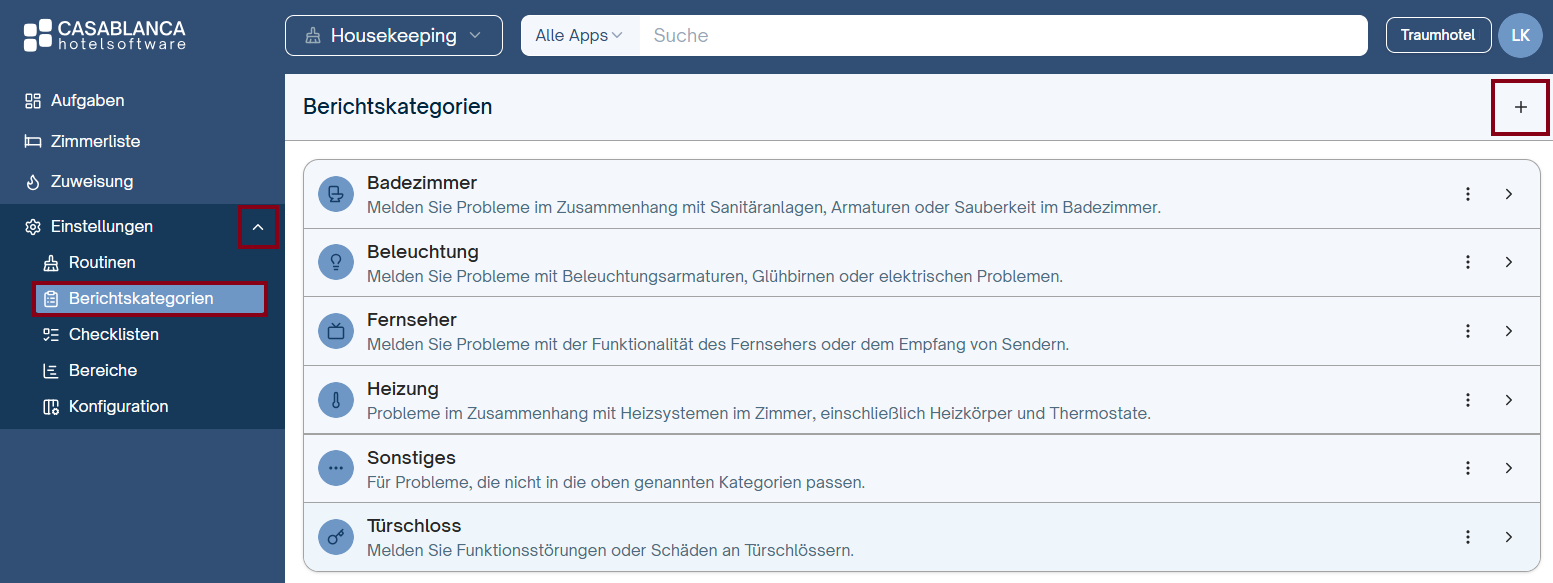Click the Aufgaben grid icon

coord(32,101)
